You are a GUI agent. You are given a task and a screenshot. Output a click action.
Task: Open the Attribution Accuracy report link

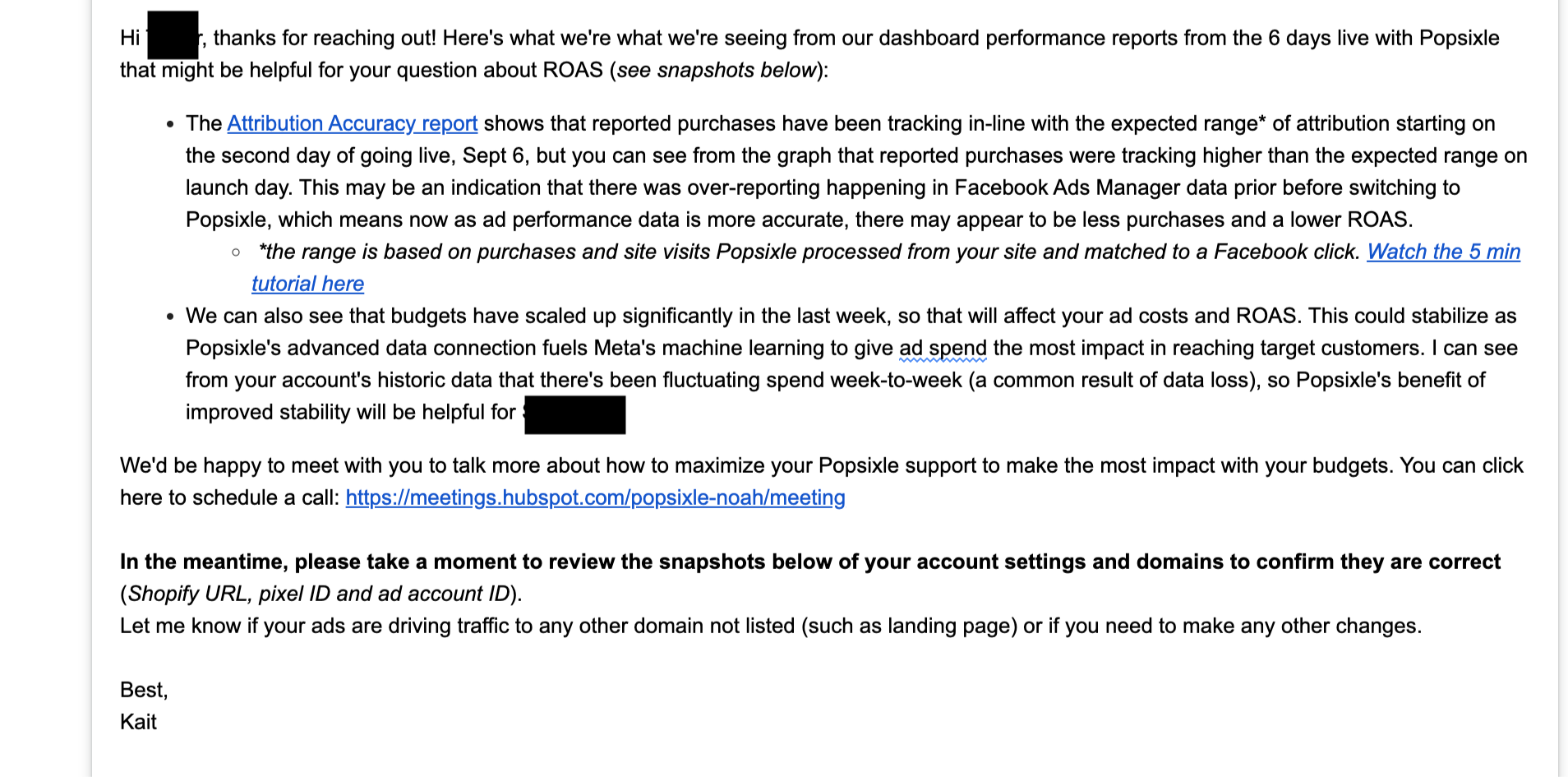(x=352, y=123)
